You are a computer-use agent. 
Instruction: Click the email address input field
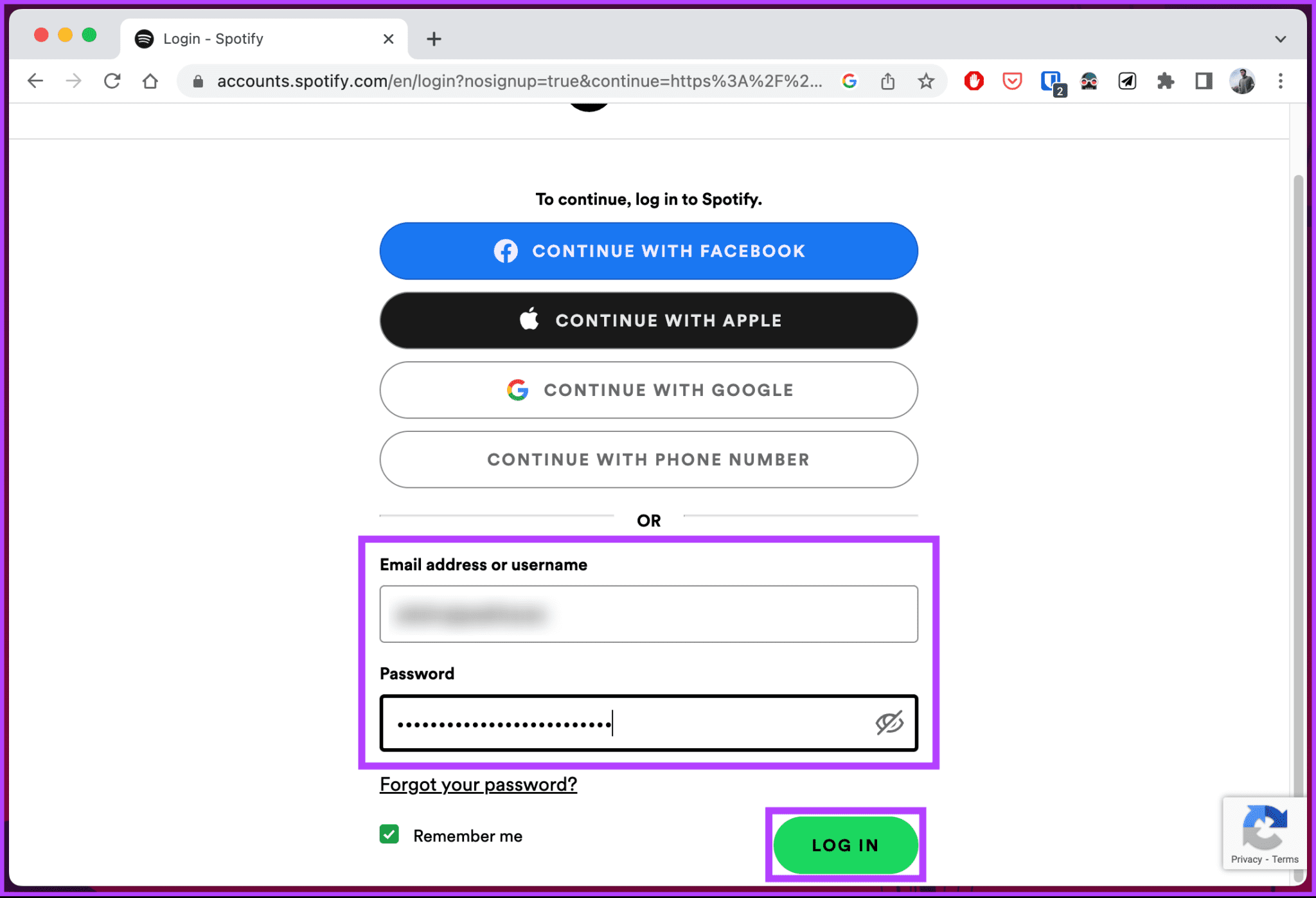point(649,614)
